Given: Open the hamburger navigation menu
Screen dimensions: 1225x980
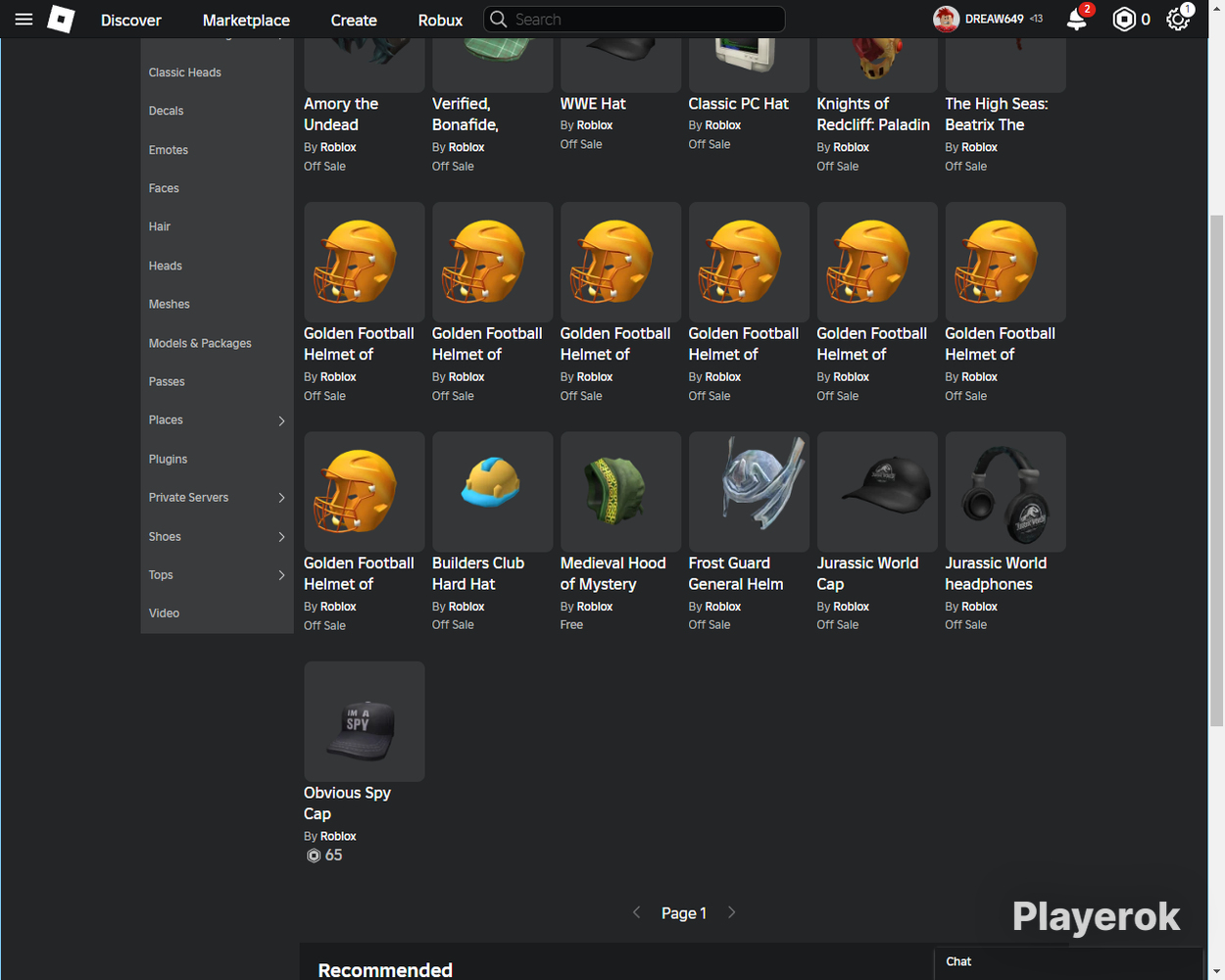Looking at the screenshot, I should tap(24, 20).
